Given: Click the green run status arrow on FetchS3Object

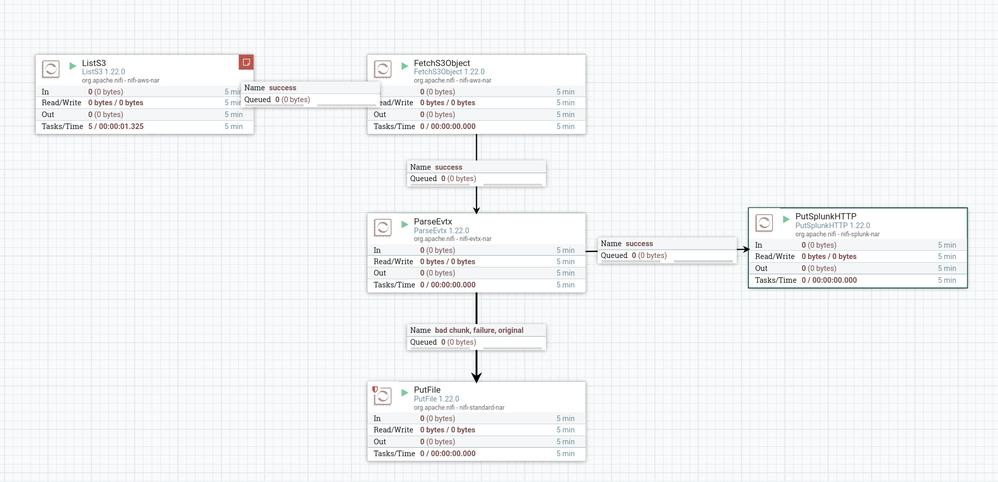Looking at the screenshot, I should click(x=405, y=65).
